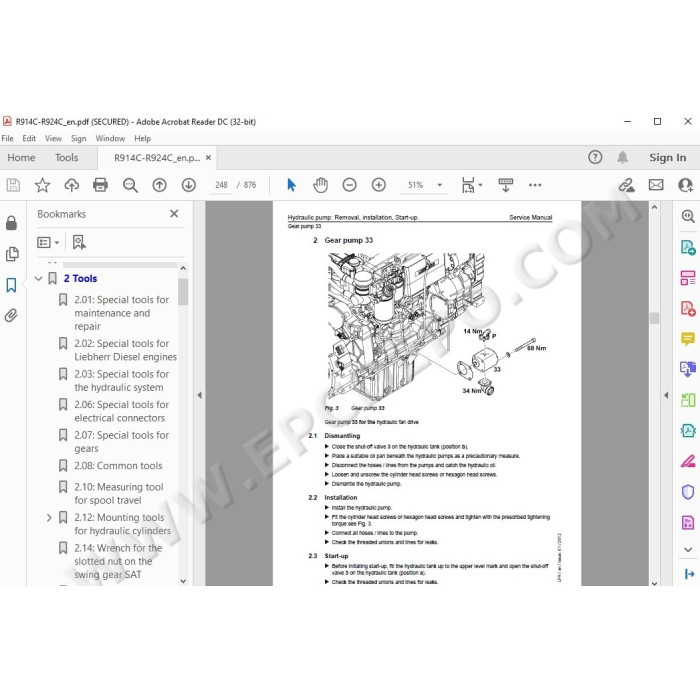The height and width of the screenshot is (700, 700).
Task: Open security lock panel icon
Action: click(12, 223)
